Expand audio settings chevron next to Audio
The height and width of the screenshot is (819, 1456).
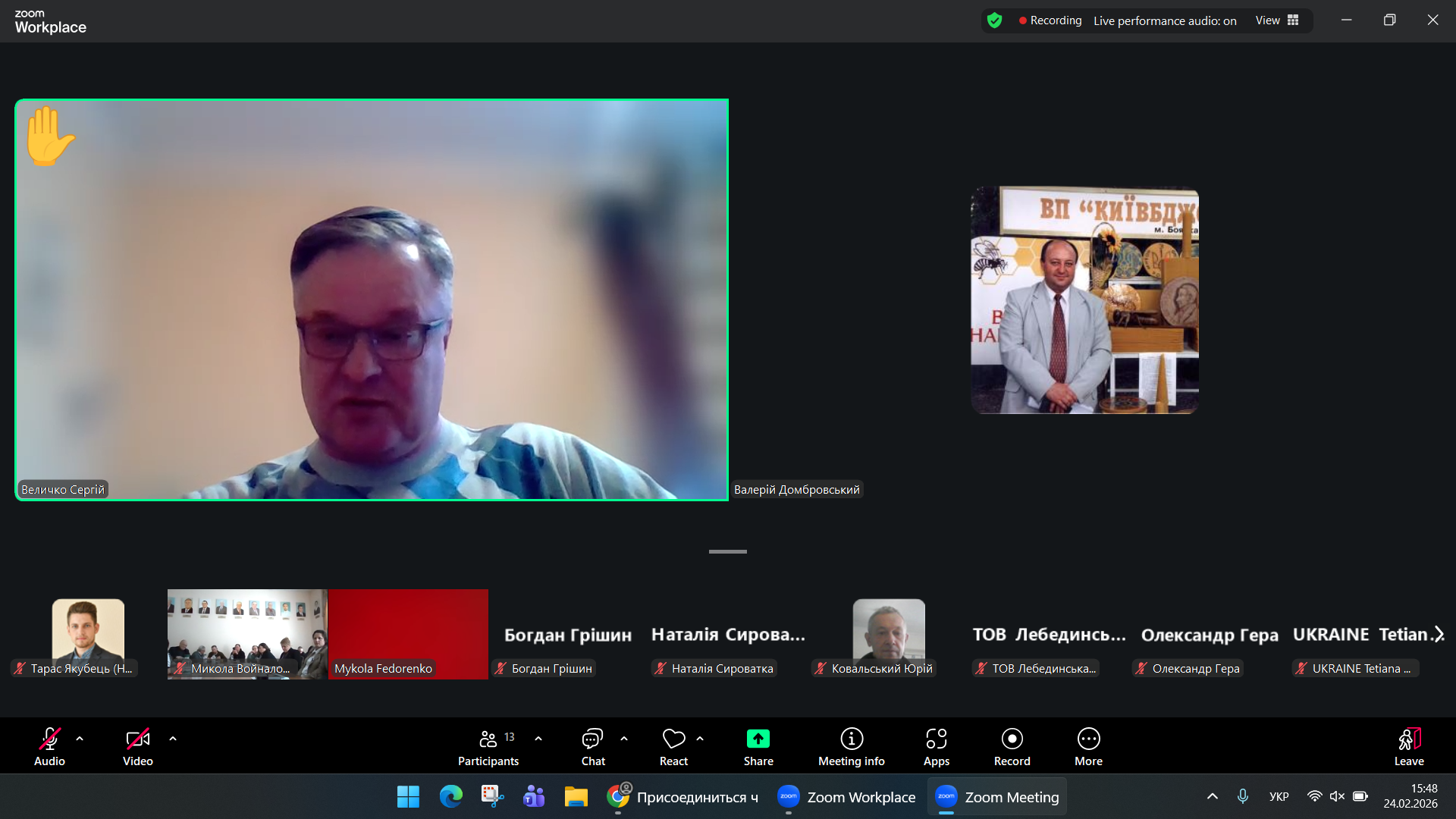coord(80,738)
